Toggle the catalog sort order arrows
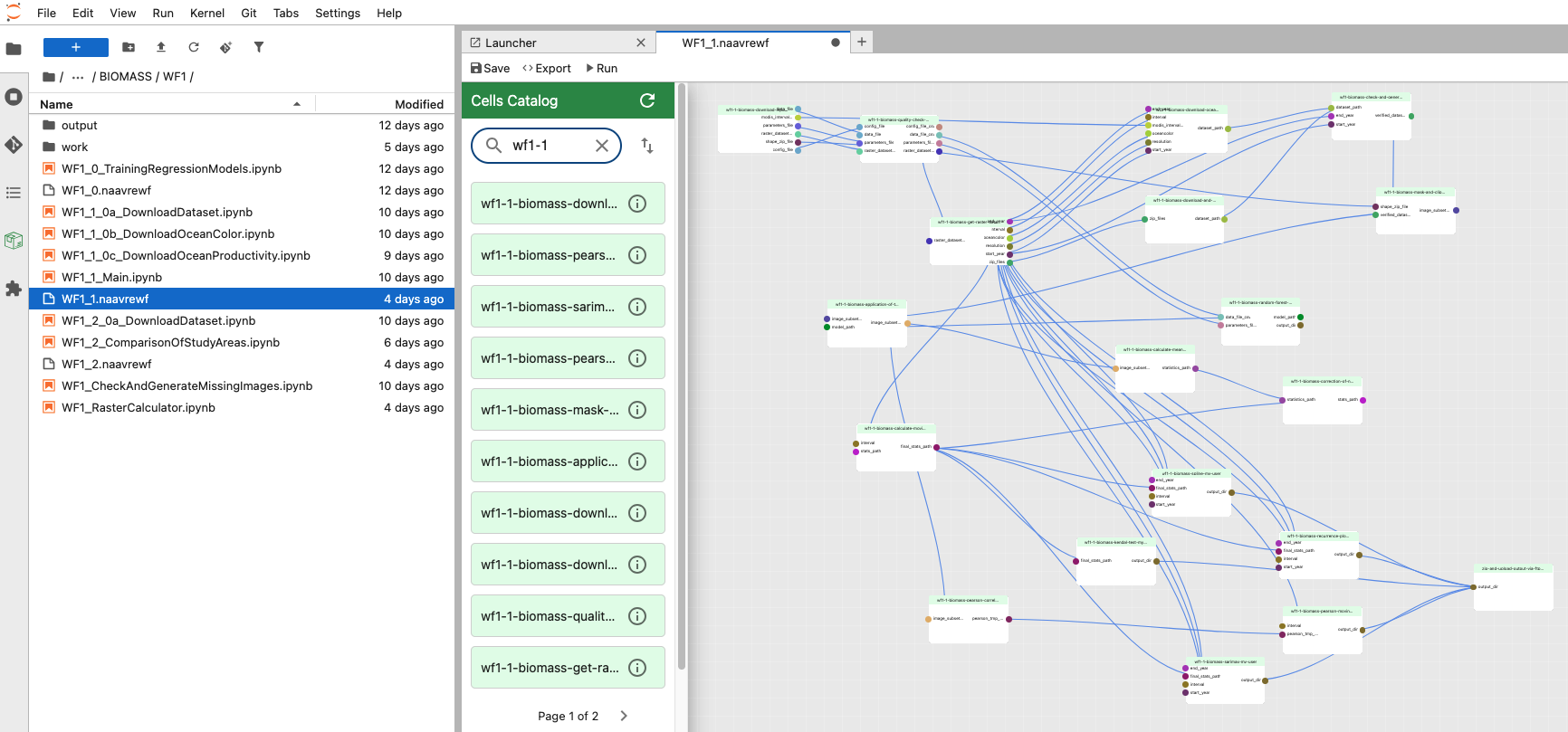 (647, 146)
